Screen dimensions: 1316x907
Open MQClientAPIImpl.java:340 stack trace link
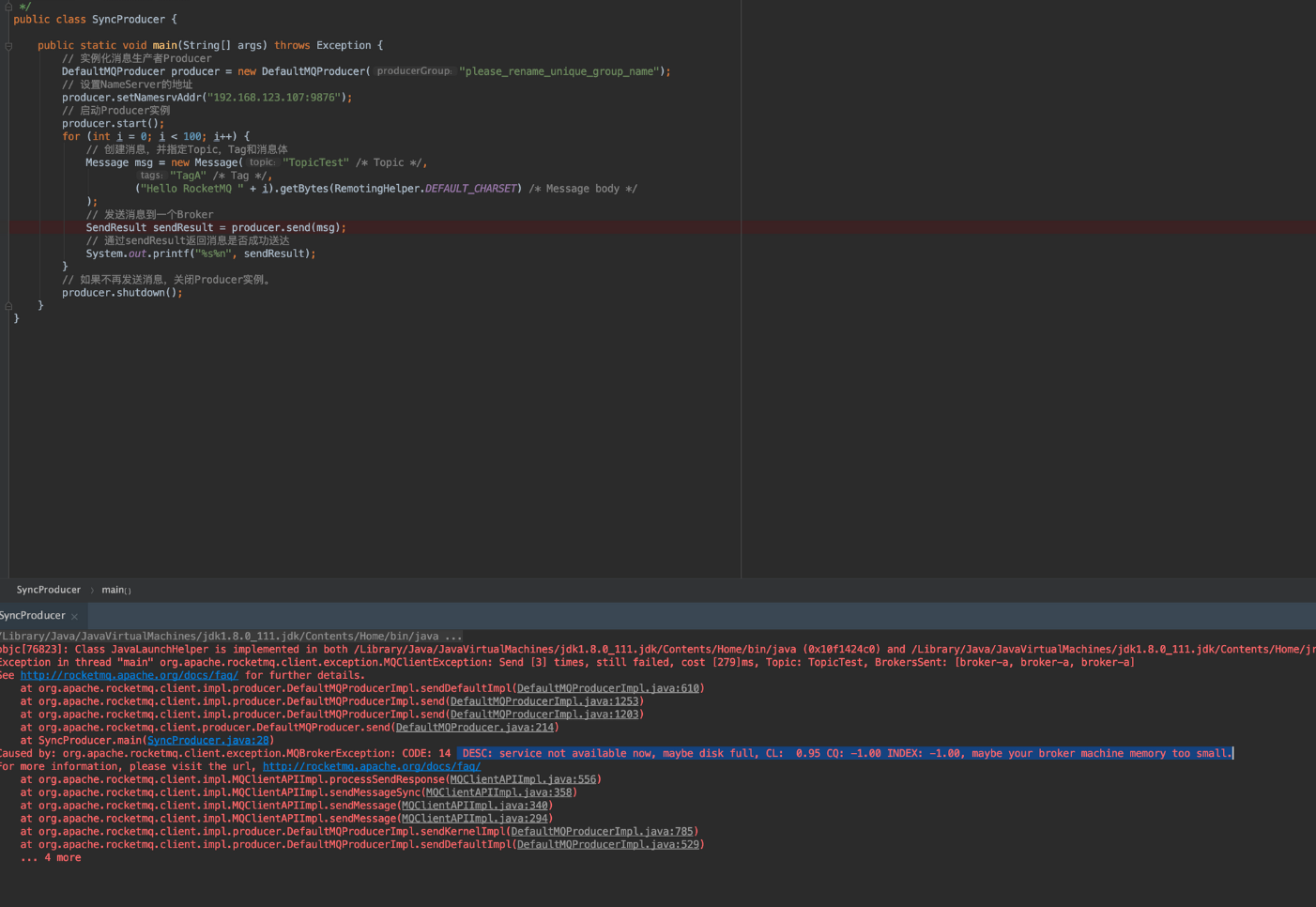pyautogui.click(x=474, y=806)
